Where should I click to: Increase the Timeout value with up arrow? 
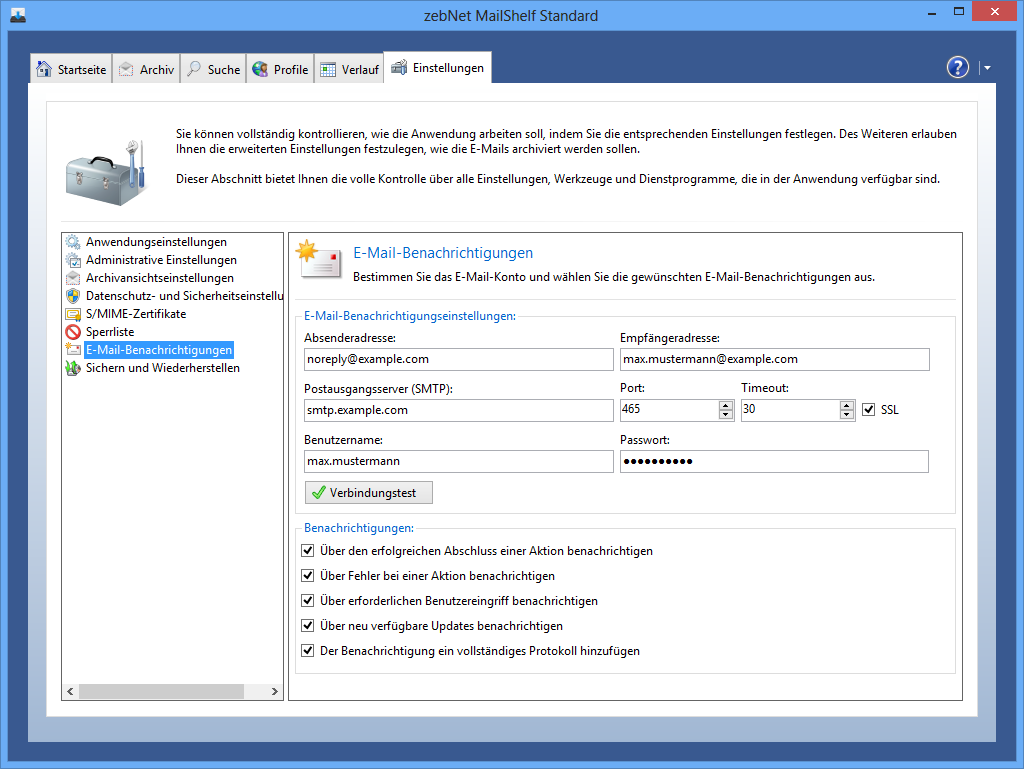tap(846, 405)
